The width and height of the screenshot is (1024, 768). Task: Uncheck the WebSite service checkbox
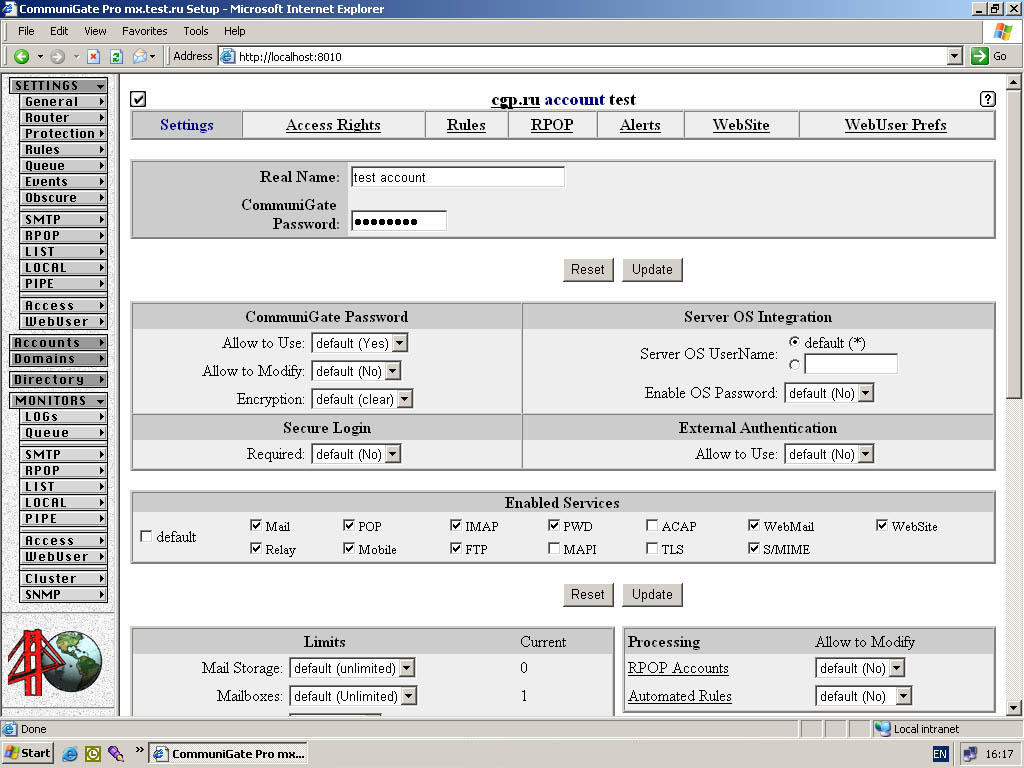(x=882, y=525)
